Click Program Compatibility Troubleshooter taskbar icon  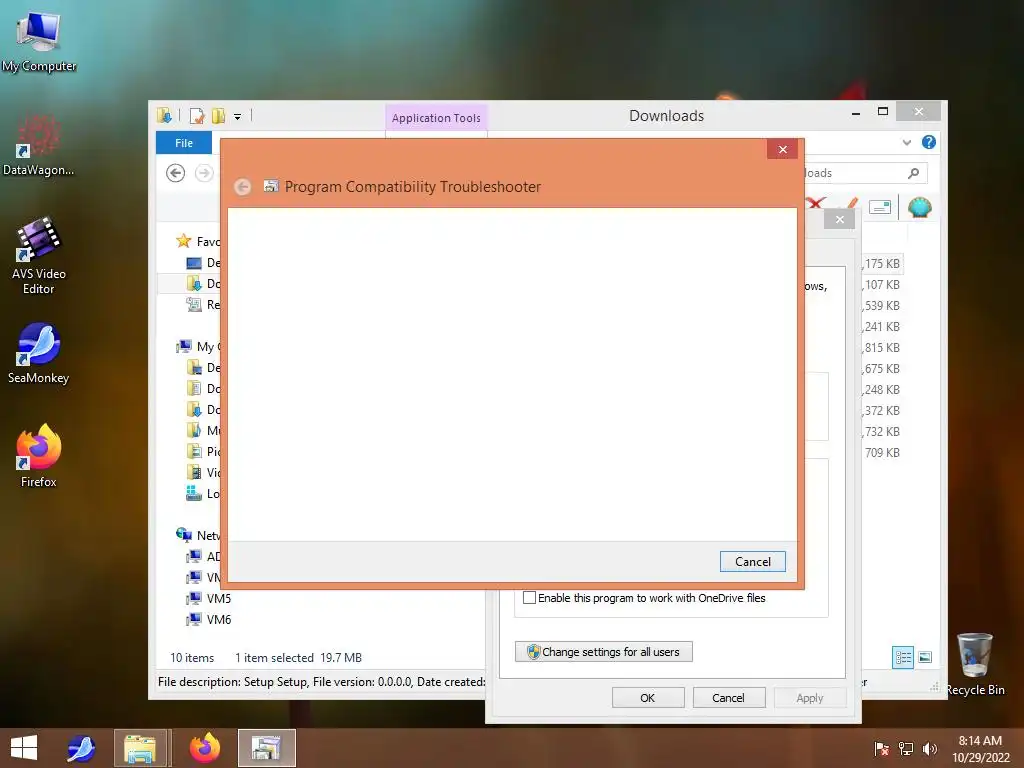[266, 748]
